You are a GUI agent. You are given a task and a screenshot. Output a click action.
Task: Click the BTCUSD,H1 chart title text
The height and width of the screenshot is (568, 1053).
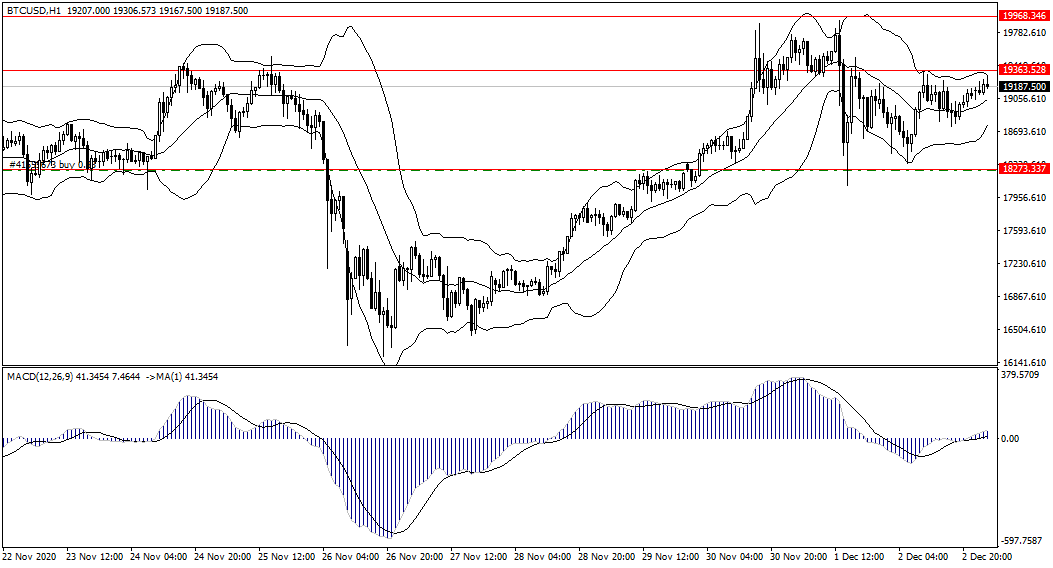pyautogui.click(x=36, y=10)
